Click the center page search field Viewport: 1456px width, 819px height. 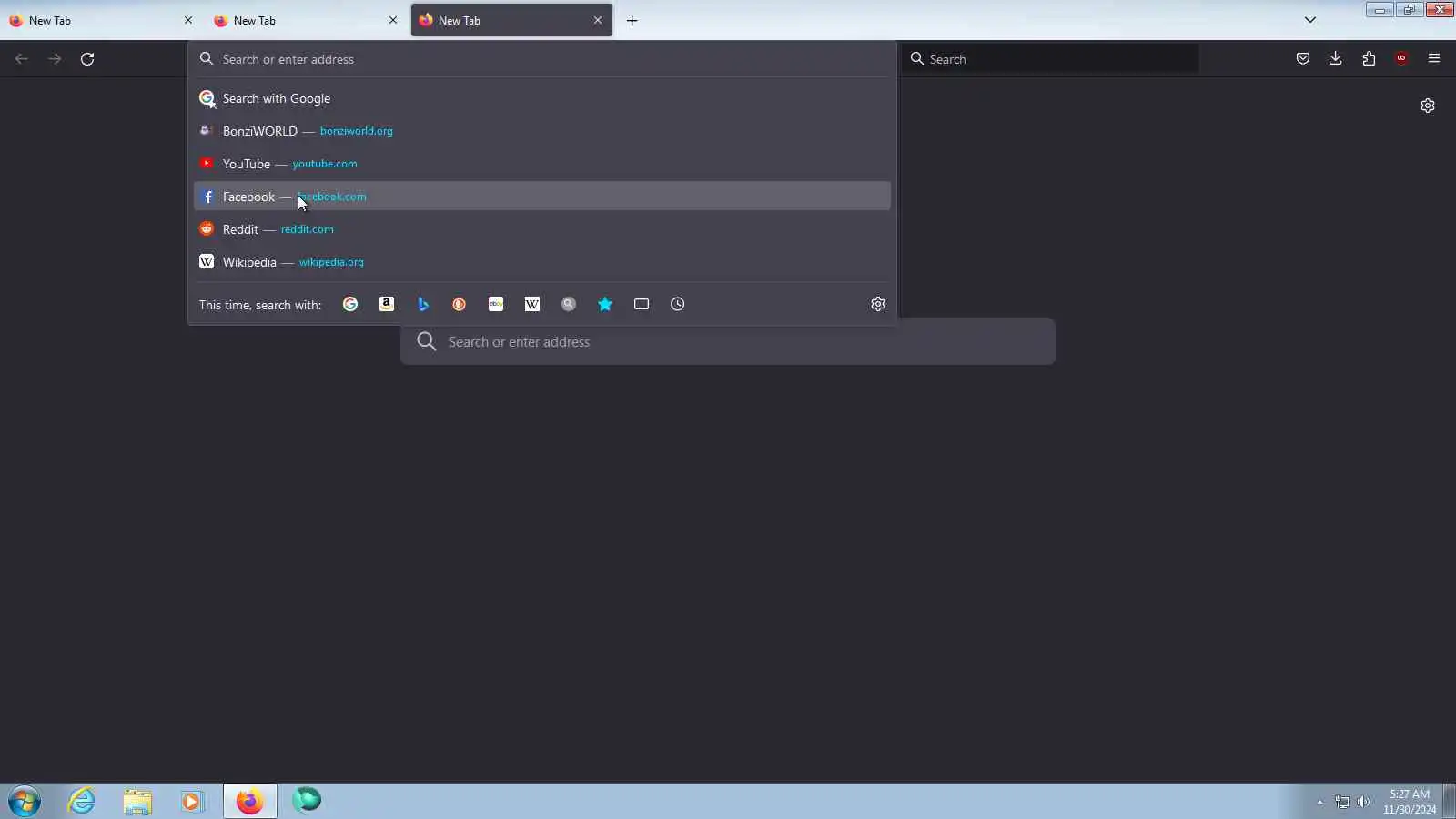(x=728, y=341)
